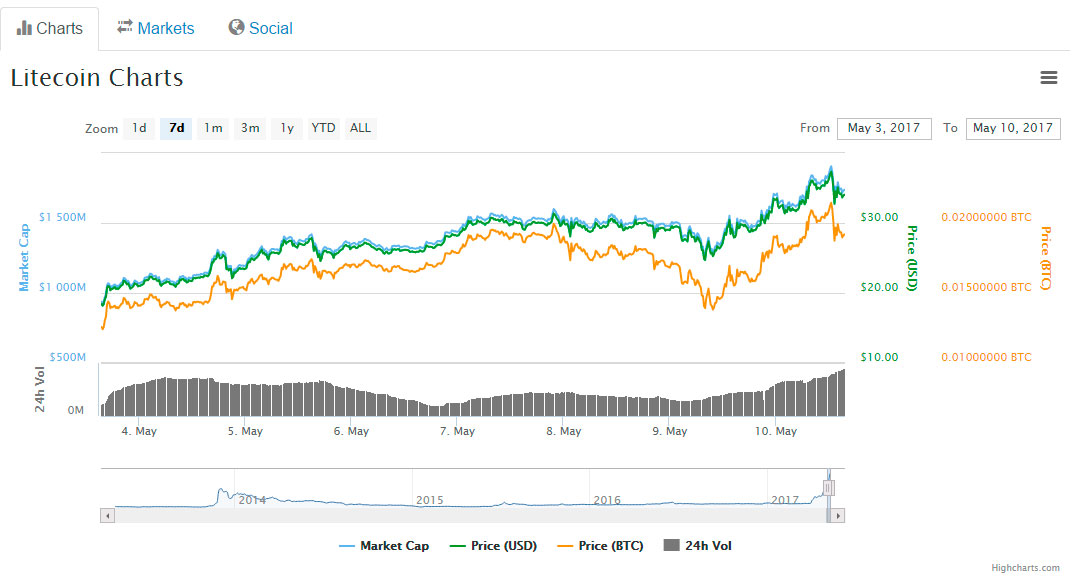Open the Social tab
Image resolution: width=1082 pixels, height=582 pixels.
261,28
